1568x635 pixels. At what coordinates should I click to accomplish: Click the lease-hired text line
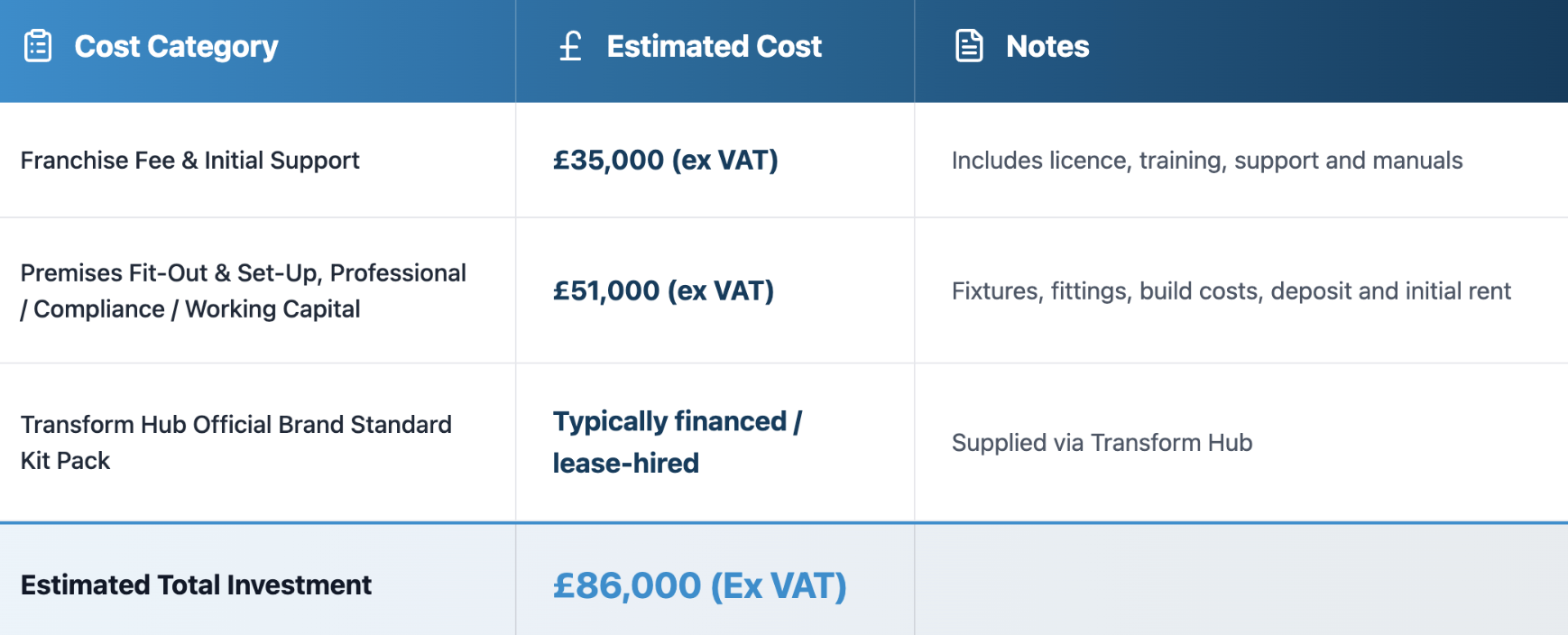(626, 463)
